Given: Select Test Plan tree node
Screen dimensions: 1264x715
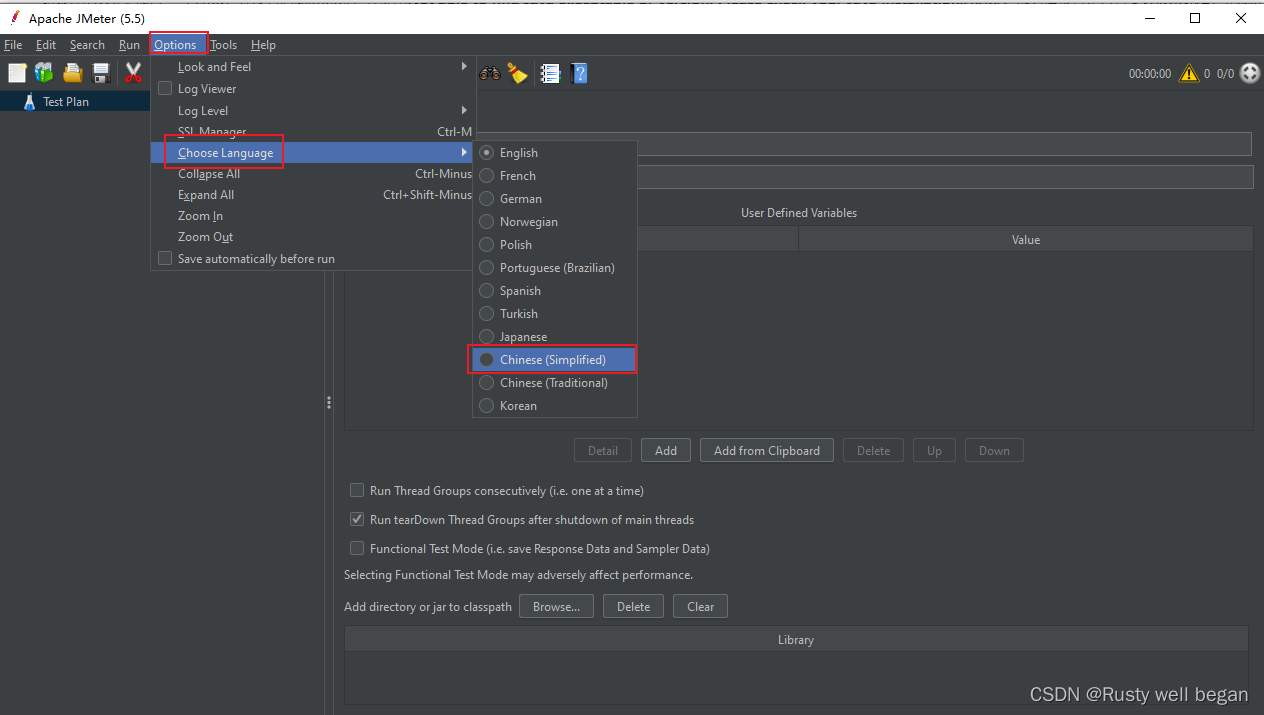Looking at the screenshot, I should (x=66, y=102).
